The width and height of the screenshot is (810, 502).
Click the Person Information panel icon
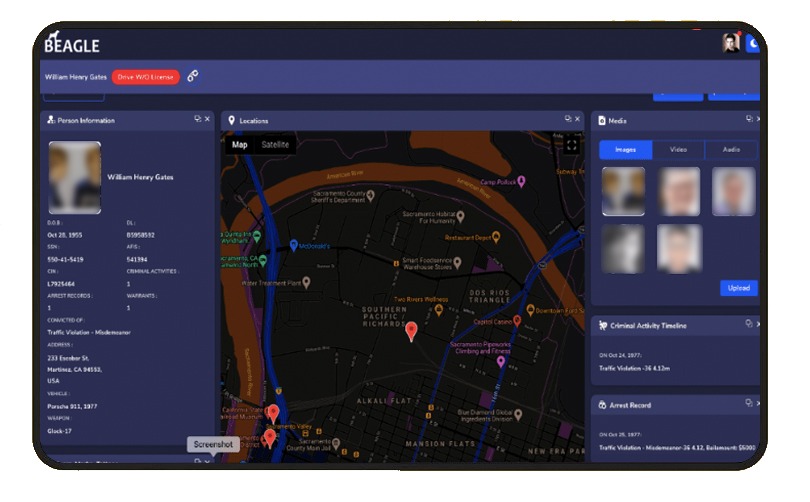pos(51,120)
